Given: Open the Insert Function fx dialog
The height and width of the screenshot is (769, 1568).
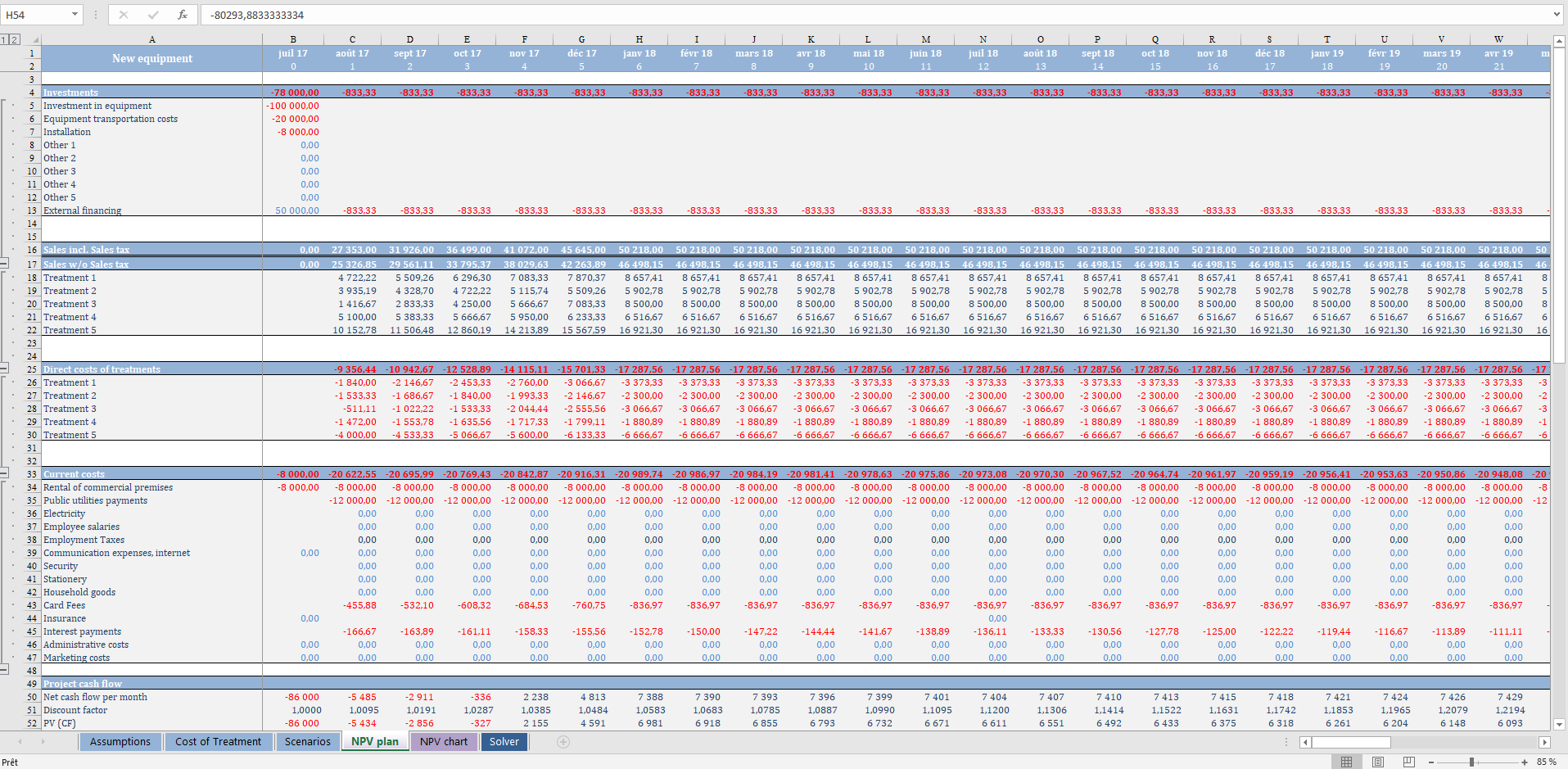Looking at the screenshot, I should (183, 15).
